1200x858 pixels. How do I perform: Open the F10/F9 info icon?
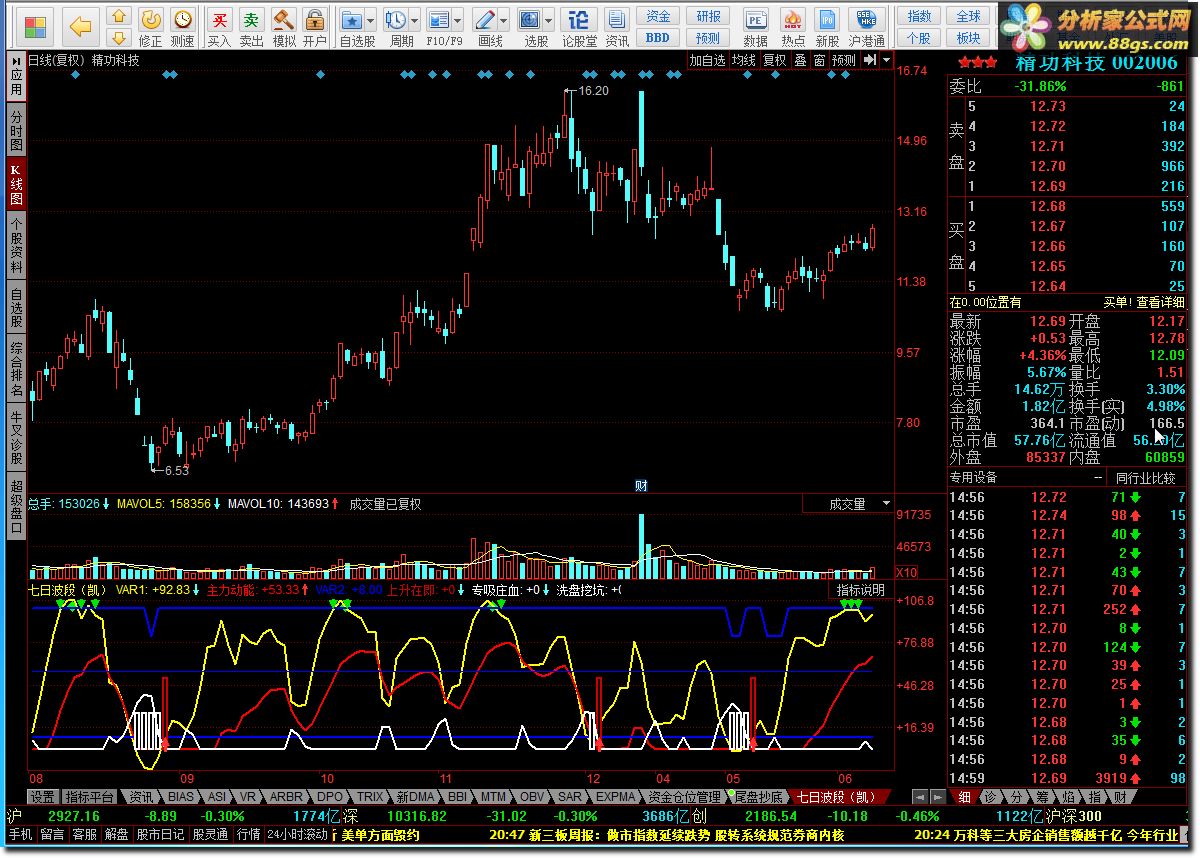point(440,20)
